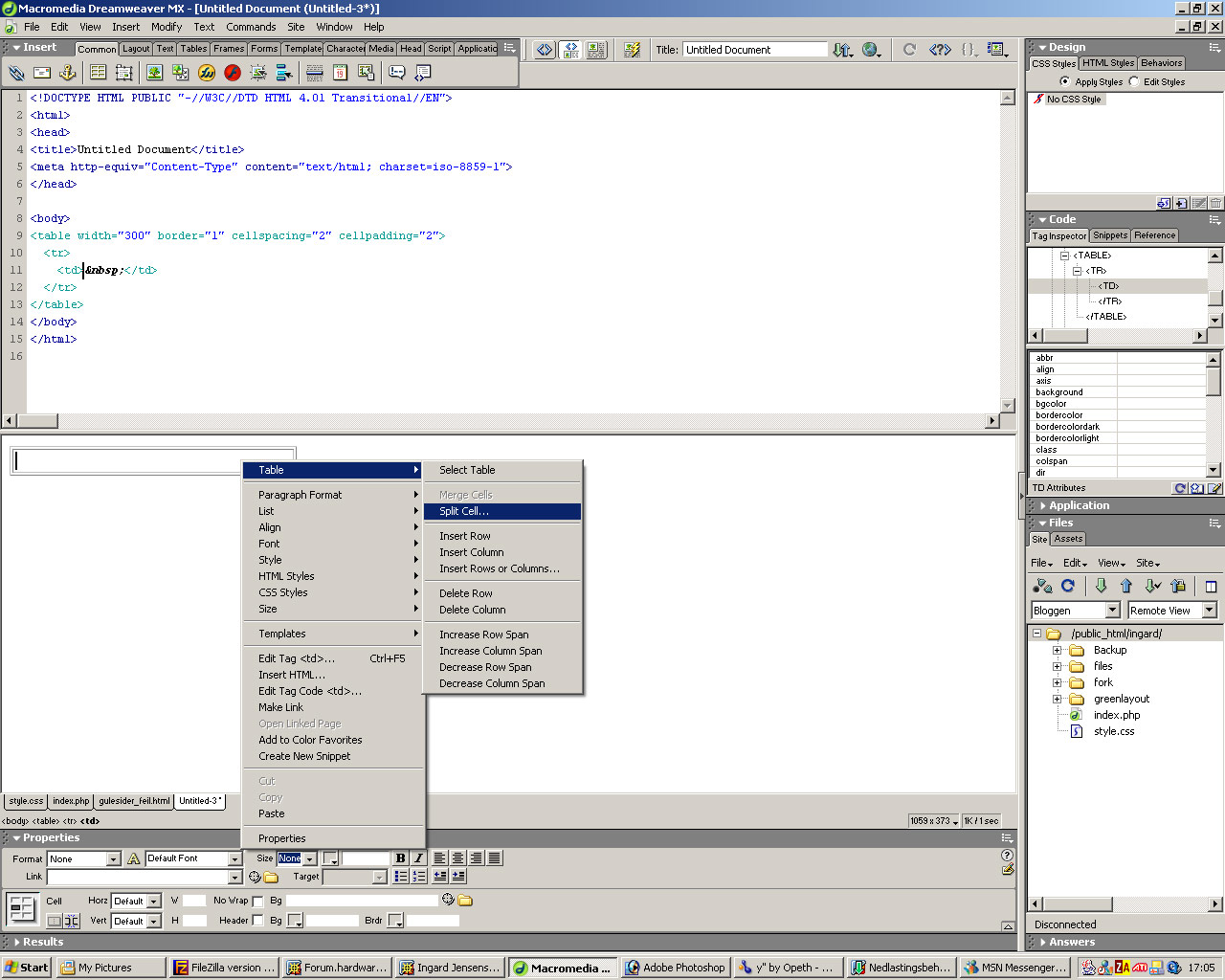1225x980 pixels.
Task: Expand the Results panel
Action: [16, 943]
